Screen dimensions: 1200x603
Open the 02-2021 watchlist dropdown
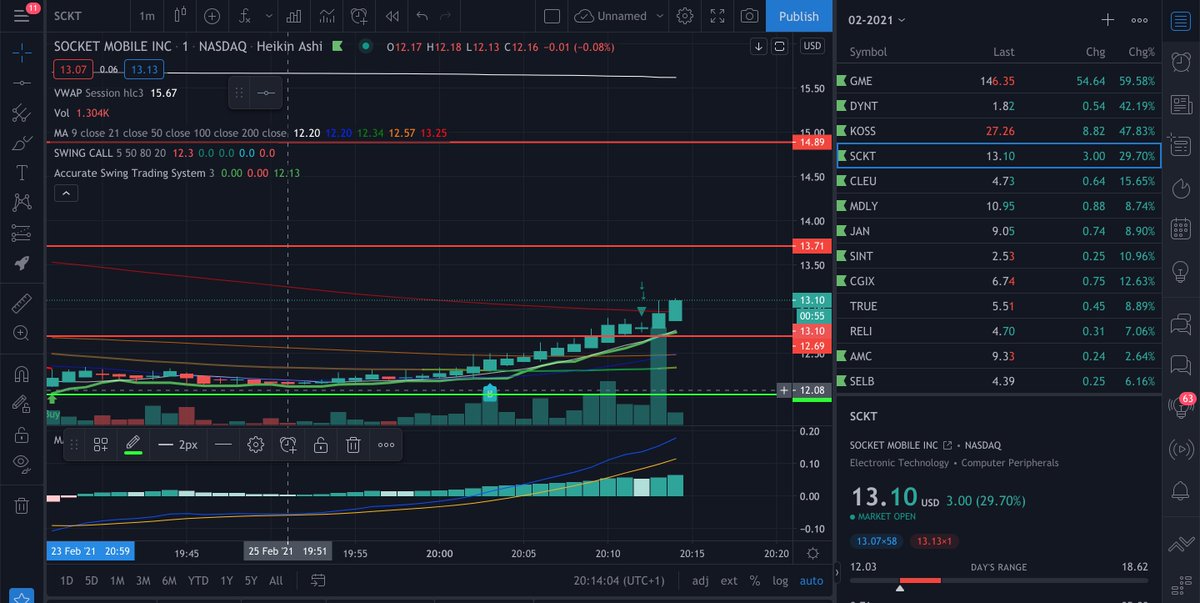877,20
